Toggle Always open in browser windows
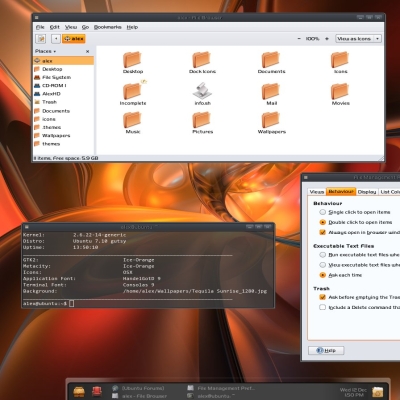This screenshot has height=400, width=400. 322,232
